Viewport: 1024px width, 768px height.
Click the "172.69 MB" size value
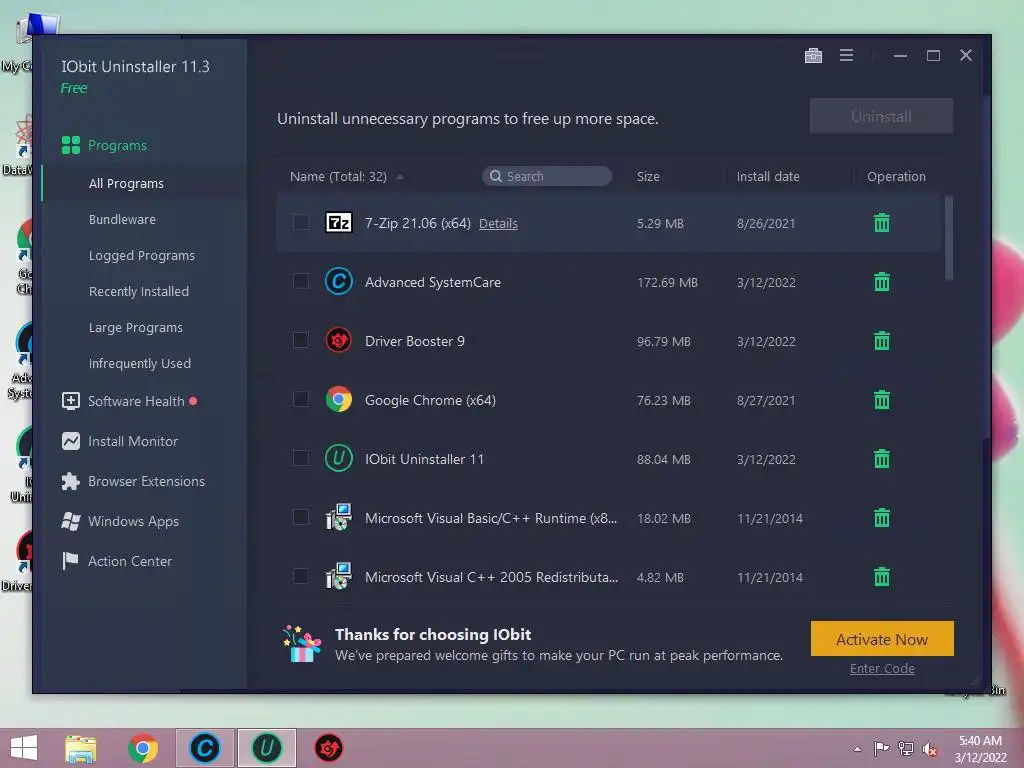click(x=667, y=283)
